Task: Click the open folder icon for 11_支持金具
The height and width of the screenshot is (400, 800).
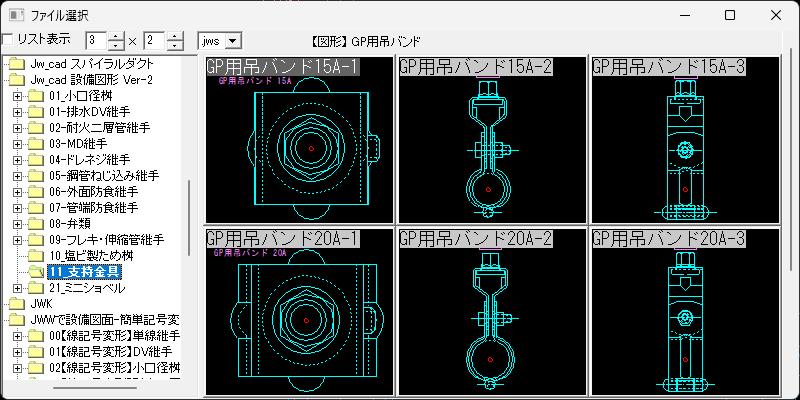Action: [x=36, y=272]
